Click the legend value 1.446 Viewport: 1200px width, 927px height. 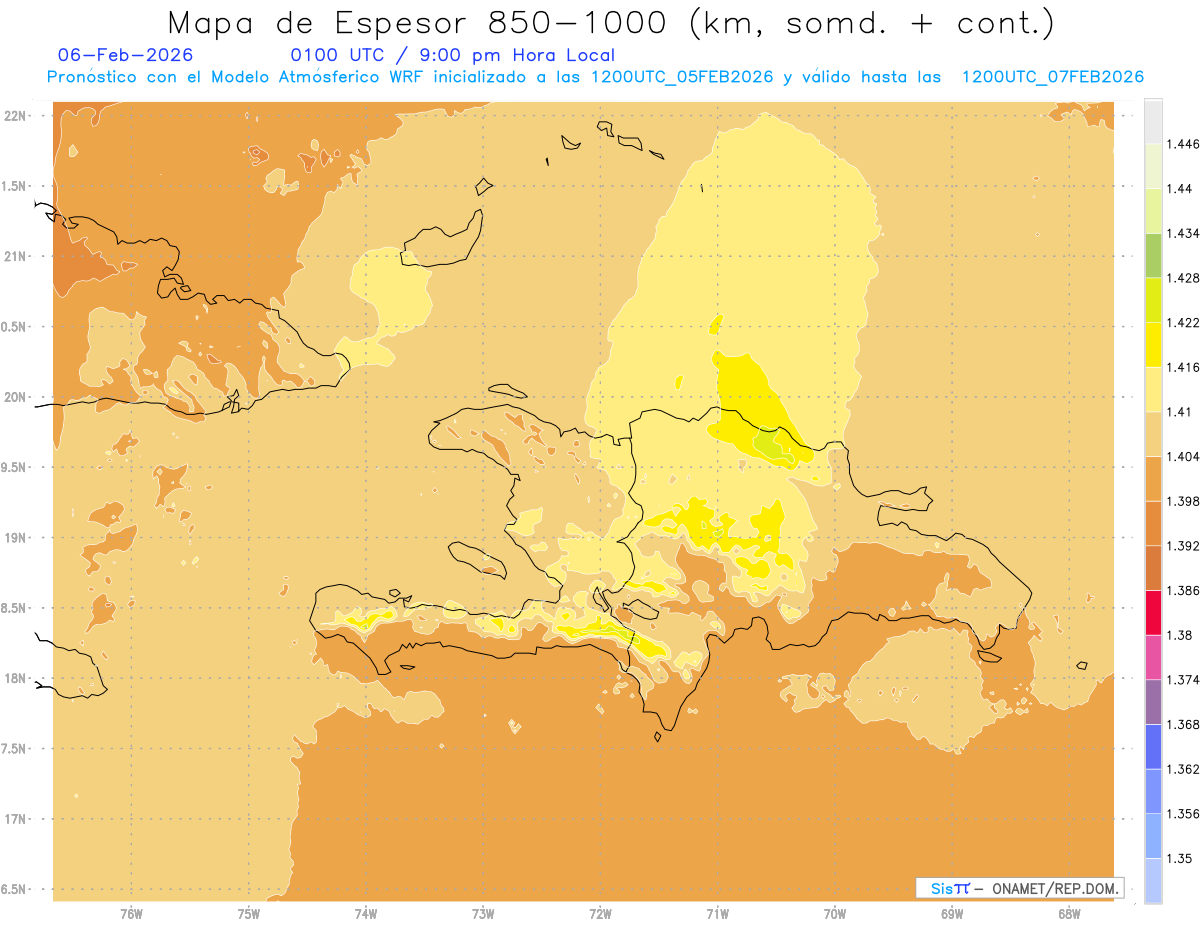pos(1183,144)
